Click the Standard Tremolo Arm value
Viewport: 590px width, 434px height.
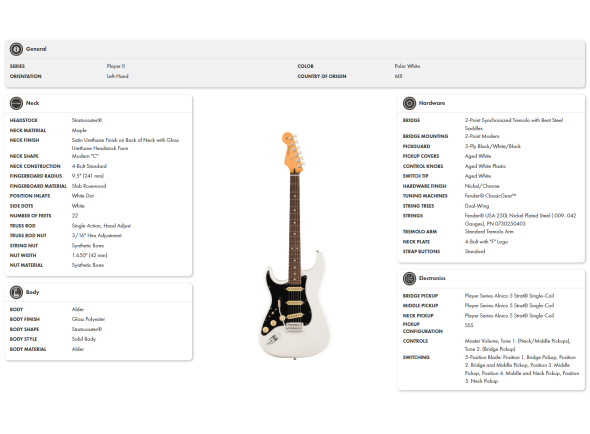coord(489,232)
